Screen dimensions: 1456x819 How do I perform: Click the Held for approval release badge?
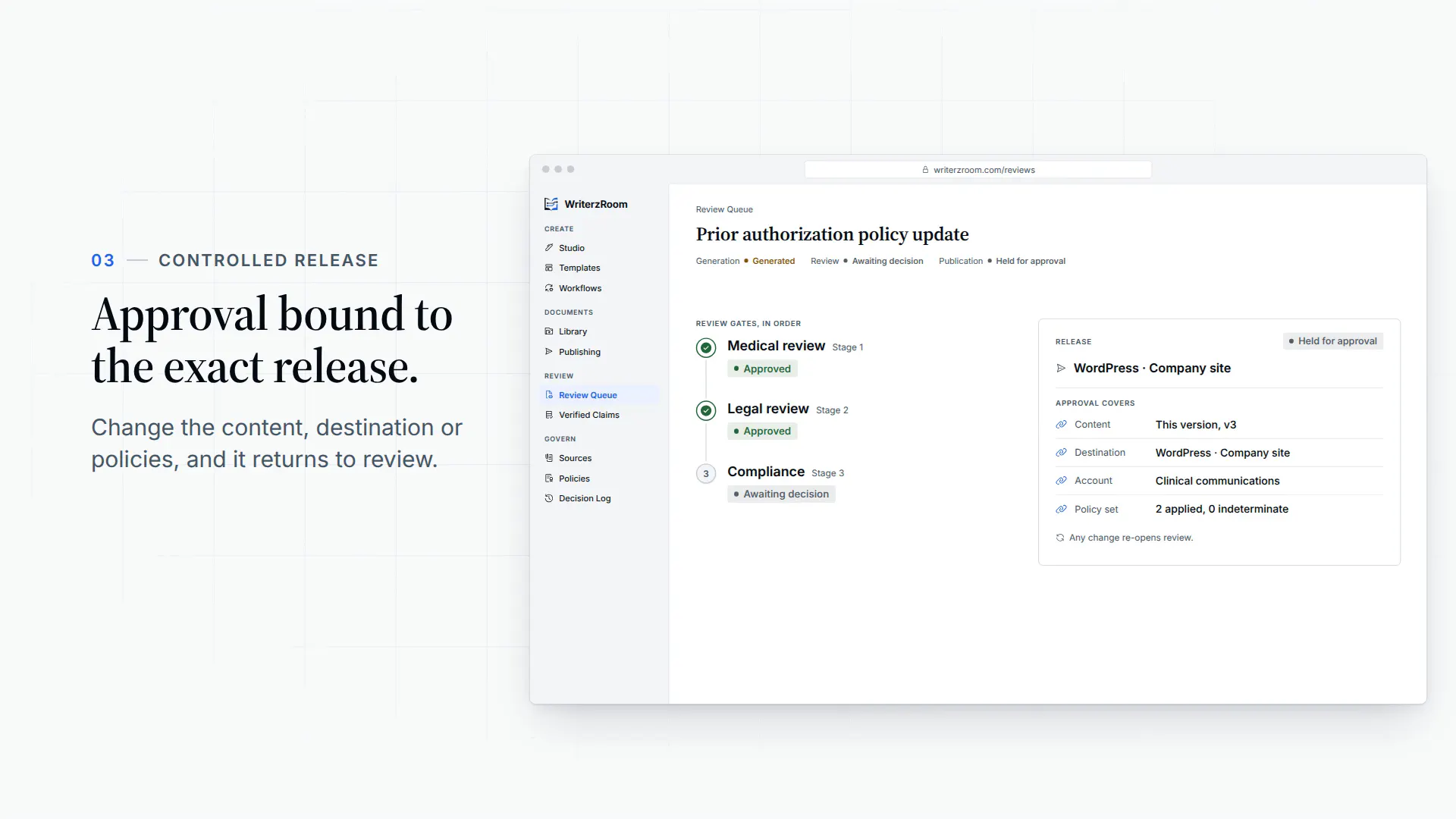point(1333,341)
